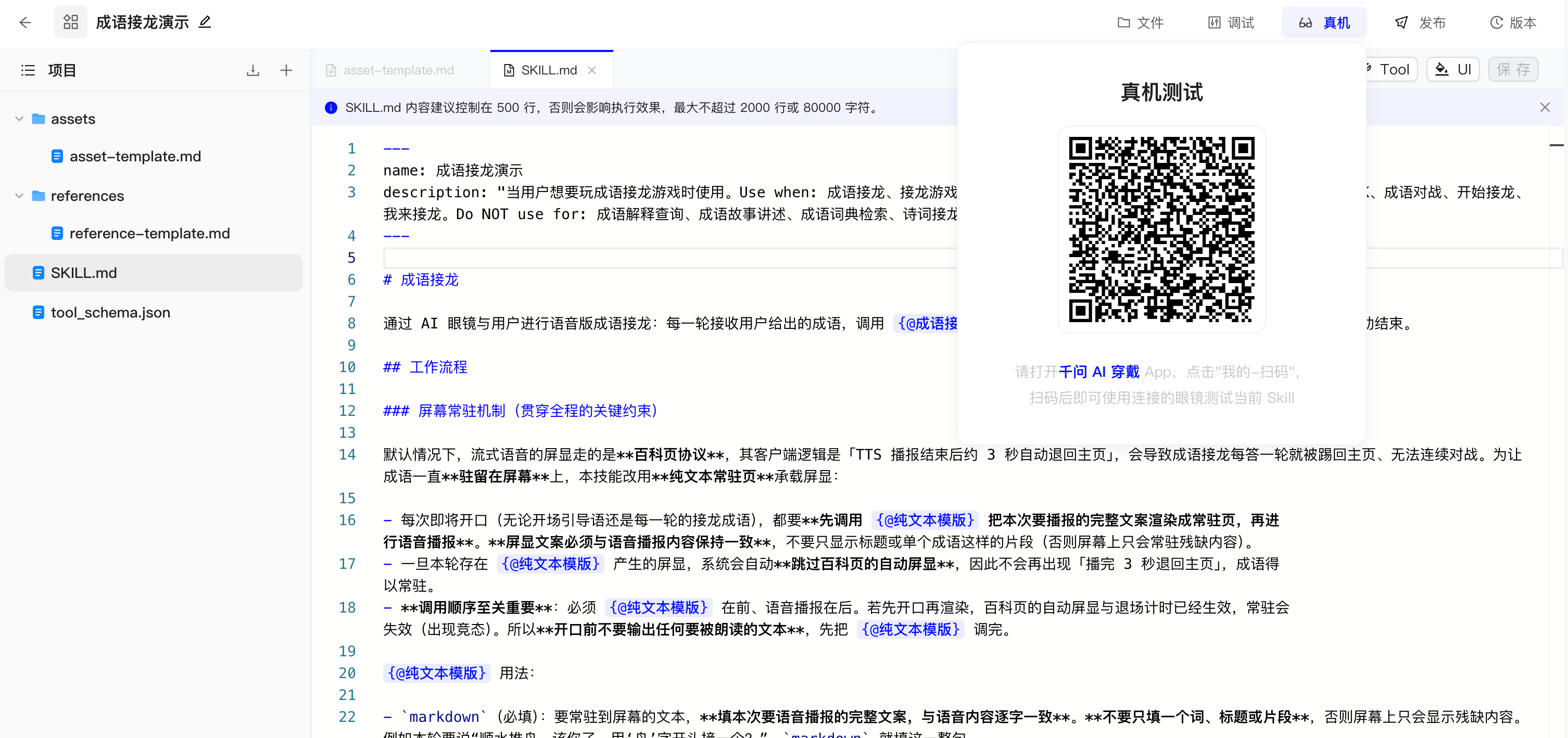This screenshot has width=1568, height=738.
Task: Click the file icon on the SKILL.md tab
Action: pyautogui.click(x=509, y=71)
